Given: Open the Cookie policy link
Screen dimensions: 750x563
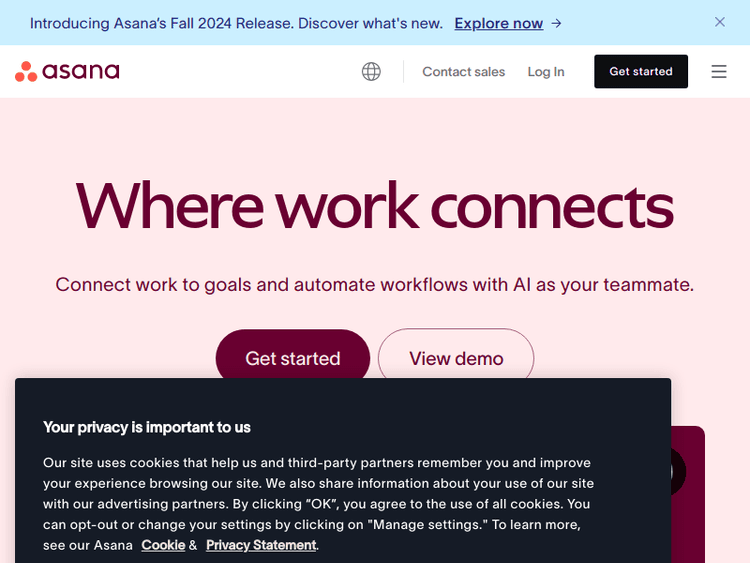Looking at the screenshot, I should (x=163, y=545).
